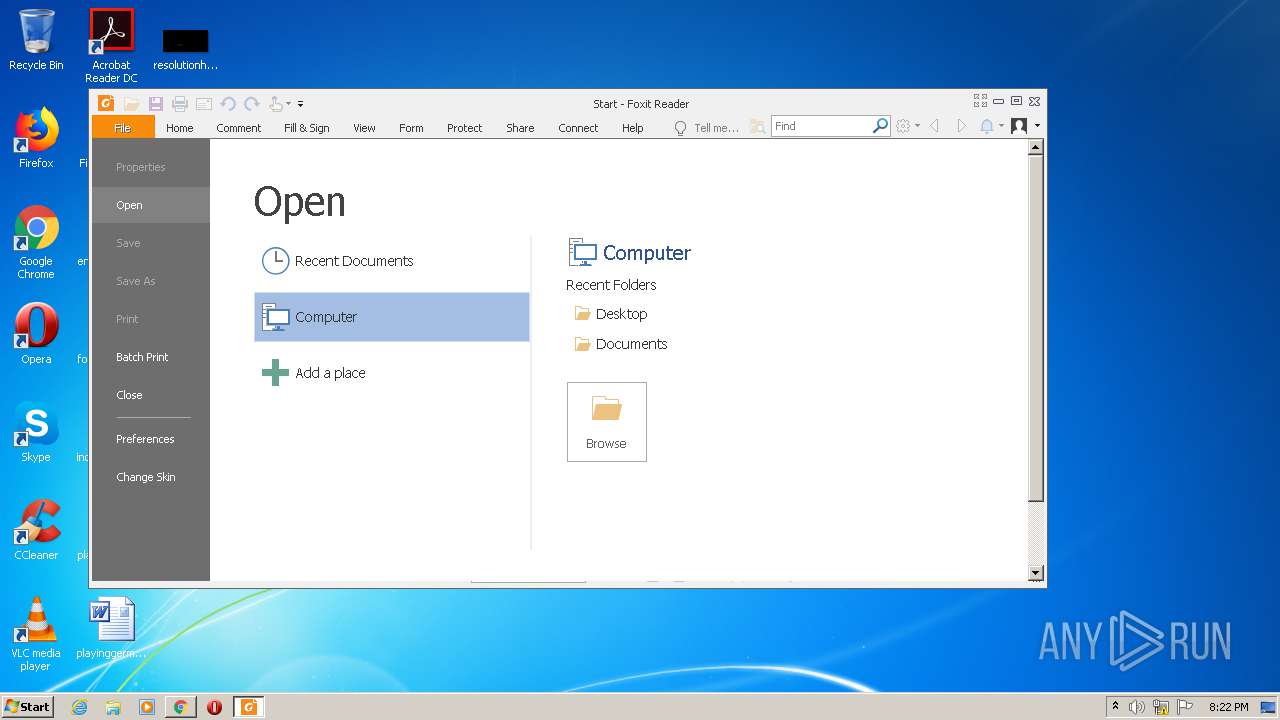1280x720 pixels.
Task: Click the Print icon in quick access toolbar
Action: [180, 103]
